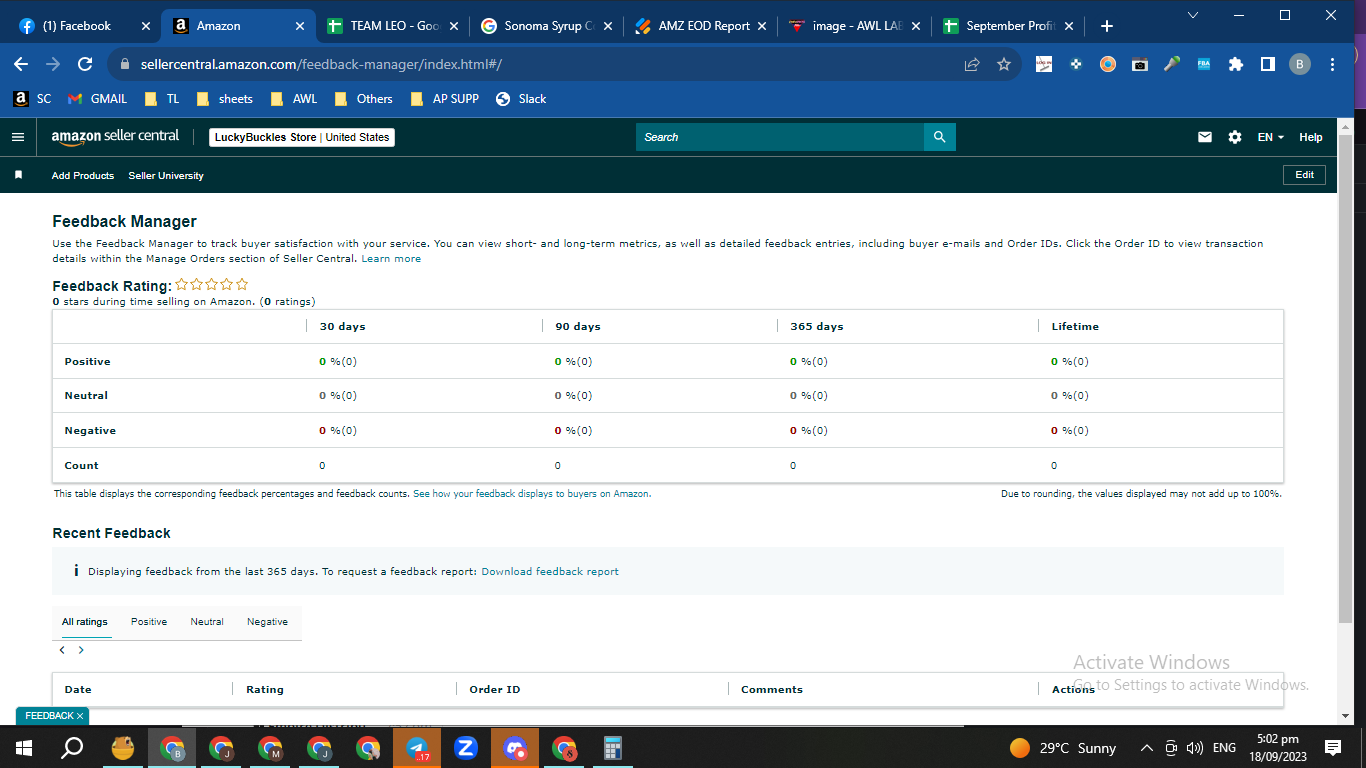Open the Slack bookmark
The image size is (1366, 768).
coord(521,99)
